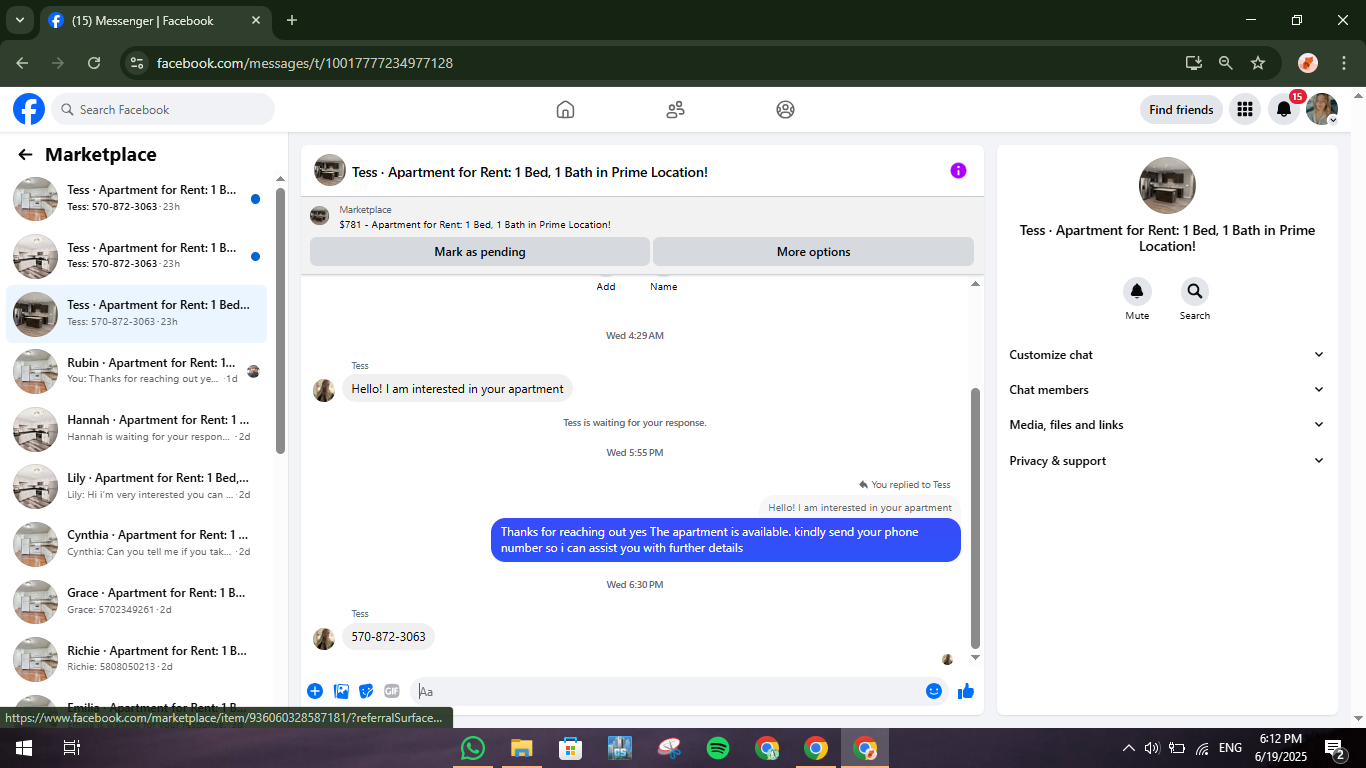Open more actions plus icon in composer

coord(315,691)
